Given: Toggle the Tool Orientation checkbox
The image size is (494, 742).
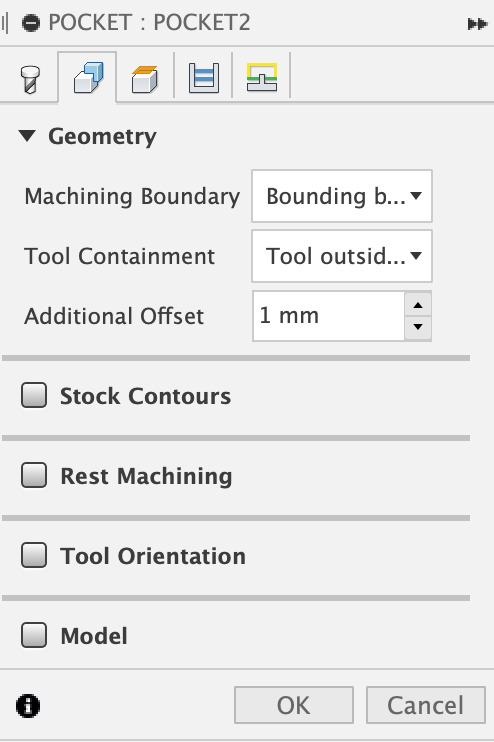Looking at the screenshot, I should 34,555.
